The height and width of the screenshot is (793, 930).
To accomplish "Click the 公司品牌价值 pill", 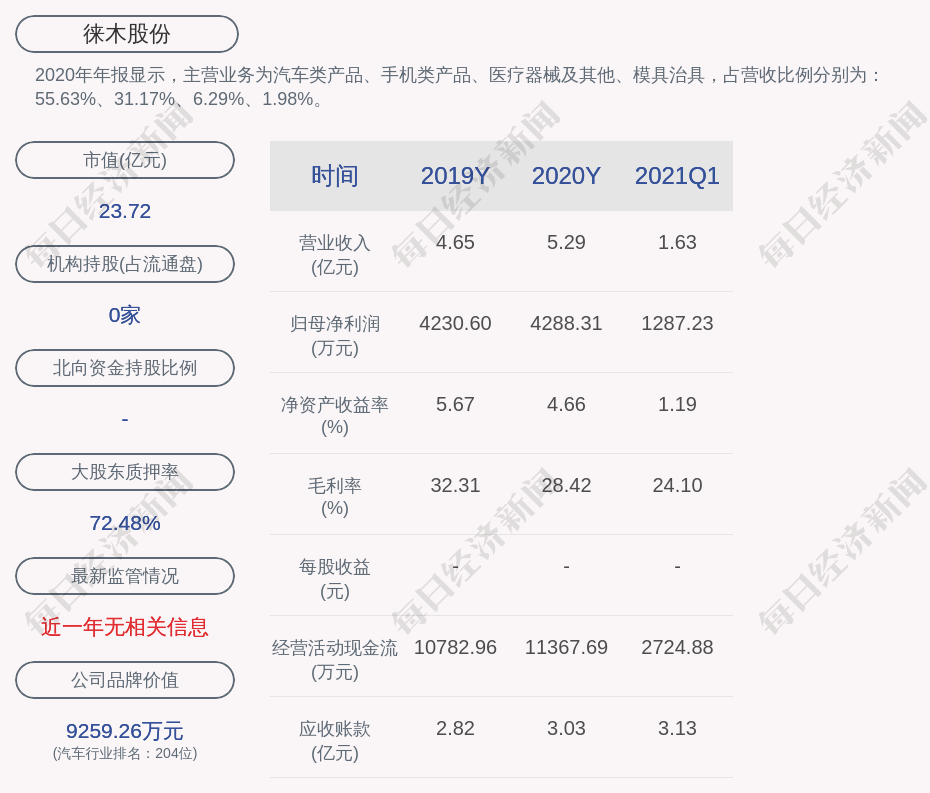I will click(x=125, y=680).
